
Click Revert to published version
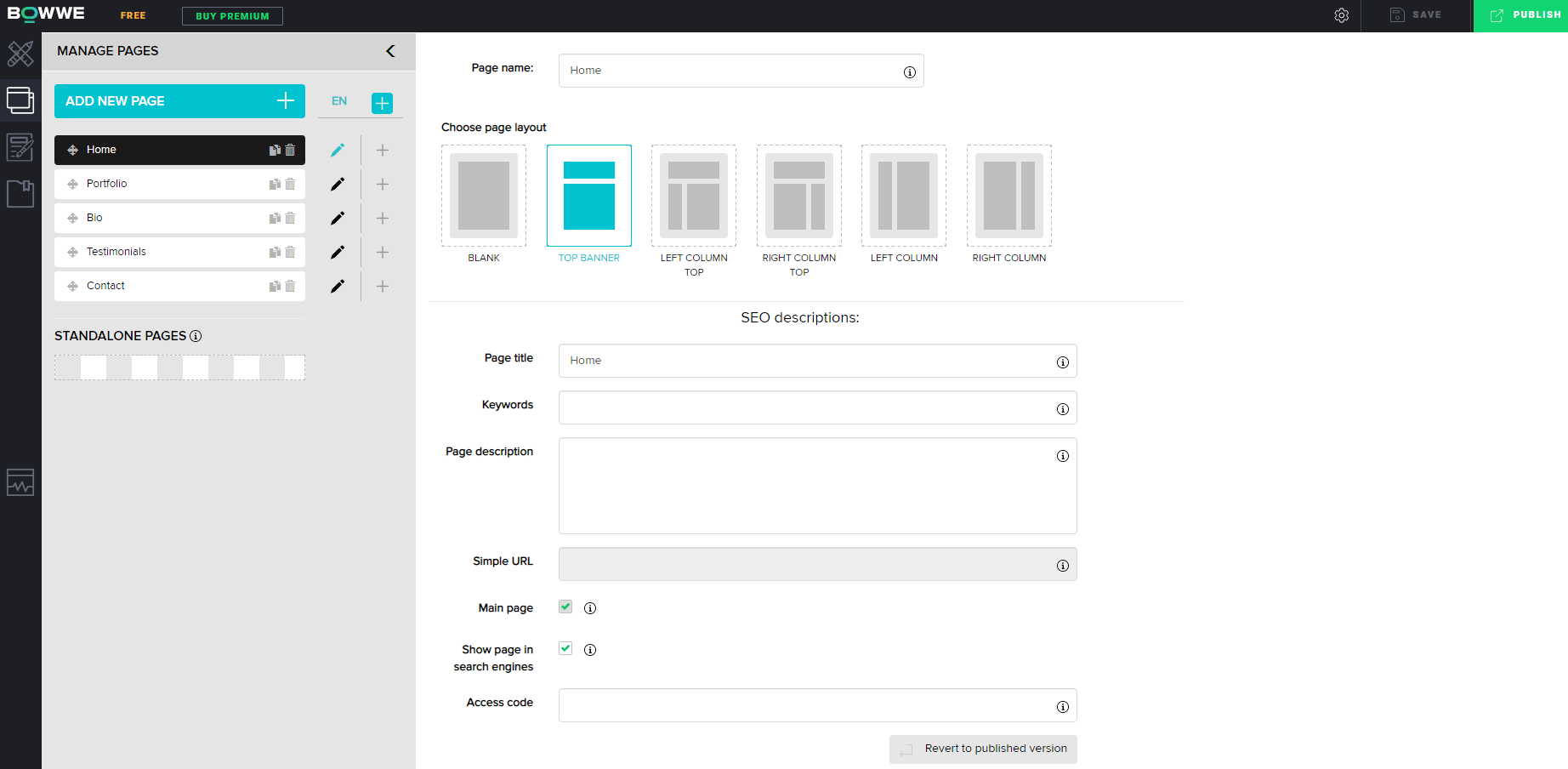(983, 749)
